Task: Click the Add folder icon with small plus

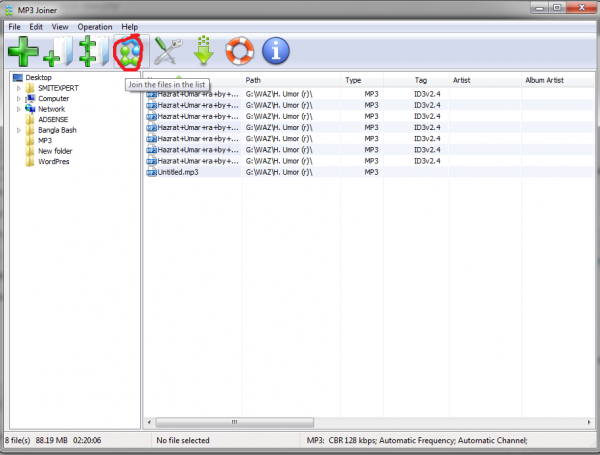Action: pyautogui.click(x=58, y=51)
